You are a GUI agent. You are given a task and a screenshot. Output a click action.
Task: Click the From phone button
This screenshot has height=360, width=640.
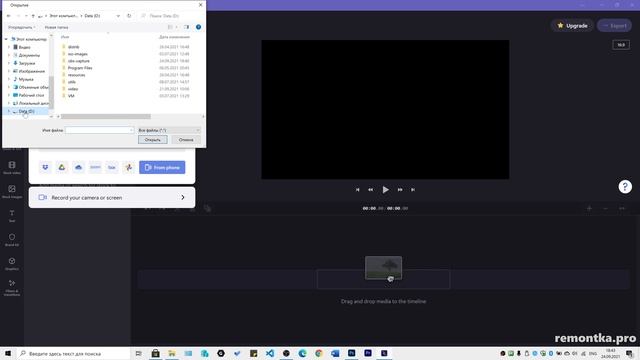point(162,167)
